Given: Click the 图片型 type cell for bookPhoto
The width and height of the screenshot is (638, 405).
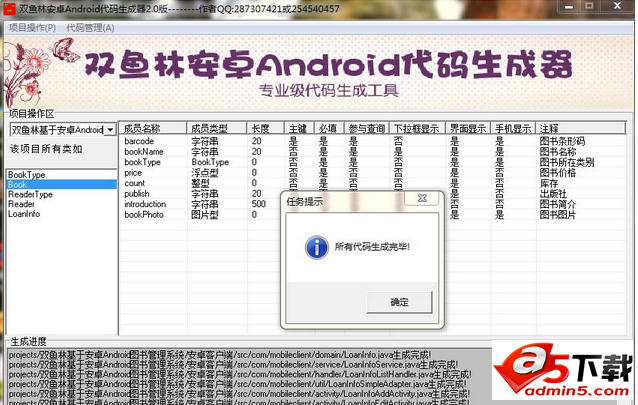Looking at the screenshot, I should [x=205, y=215].
